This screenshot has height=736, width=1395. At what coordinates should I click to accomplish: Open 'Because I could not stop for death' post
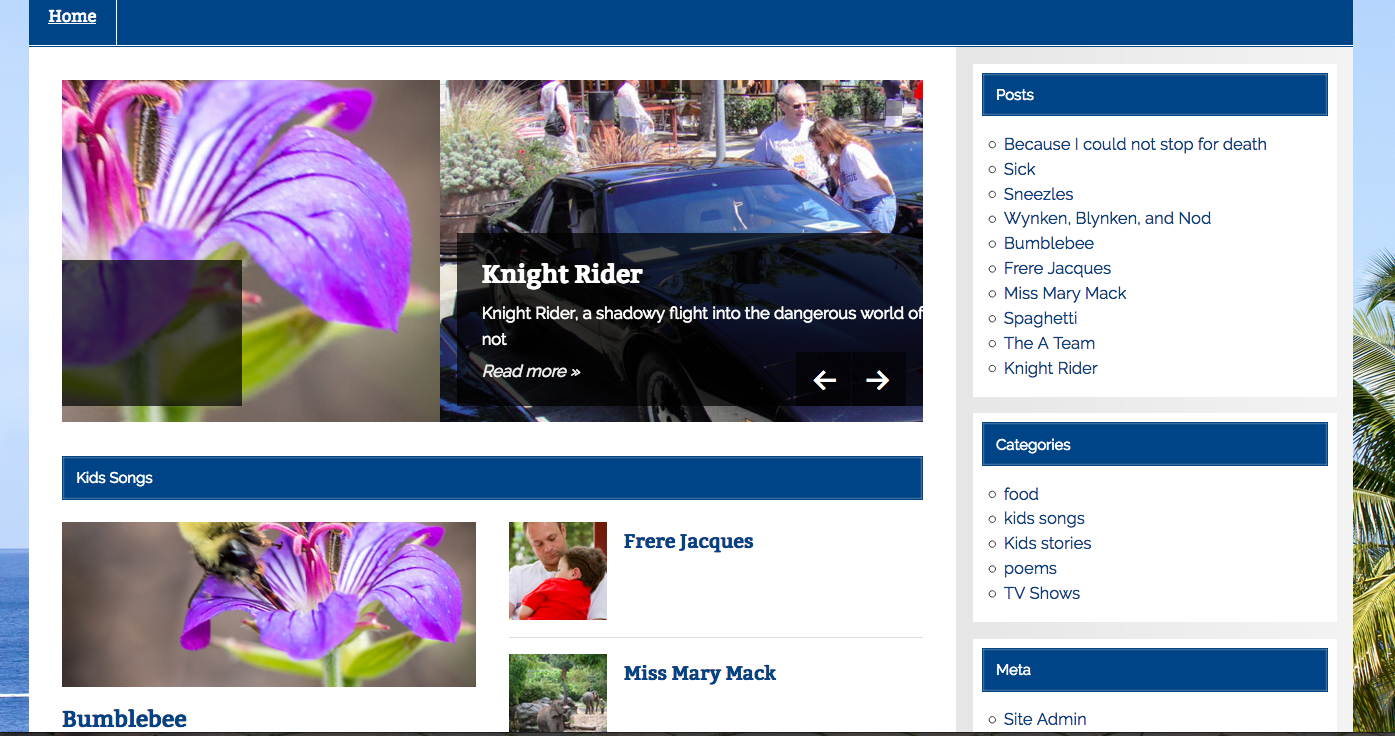coord(1135,144)
